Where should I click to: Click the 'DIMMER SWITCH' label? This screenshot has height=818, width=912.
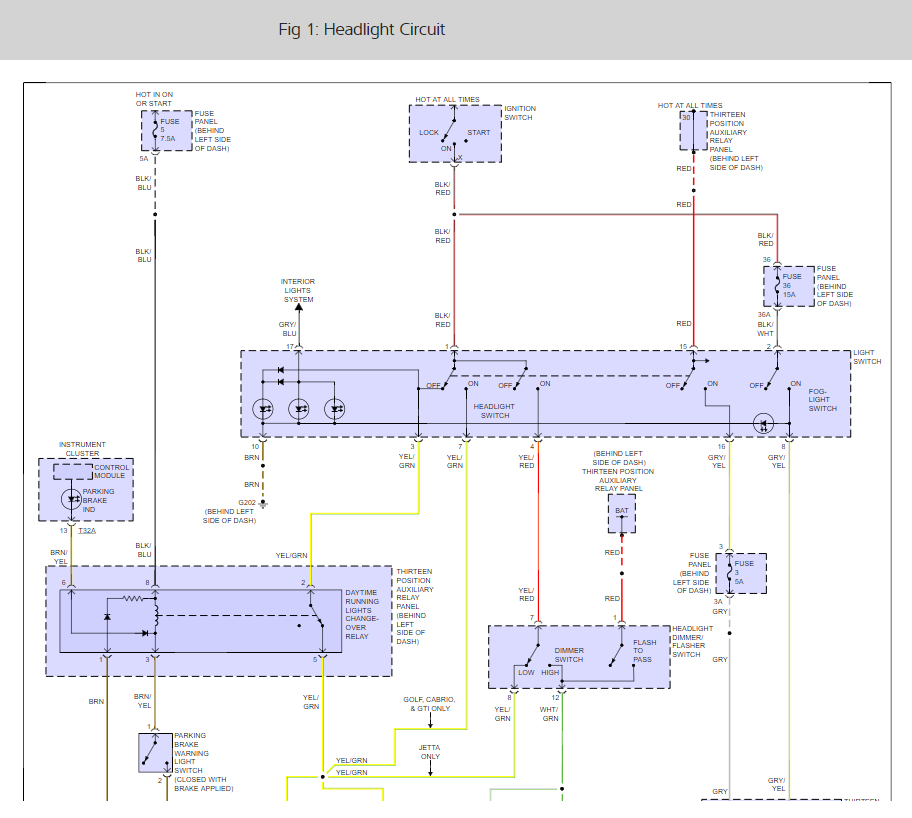tap(569, 655)
